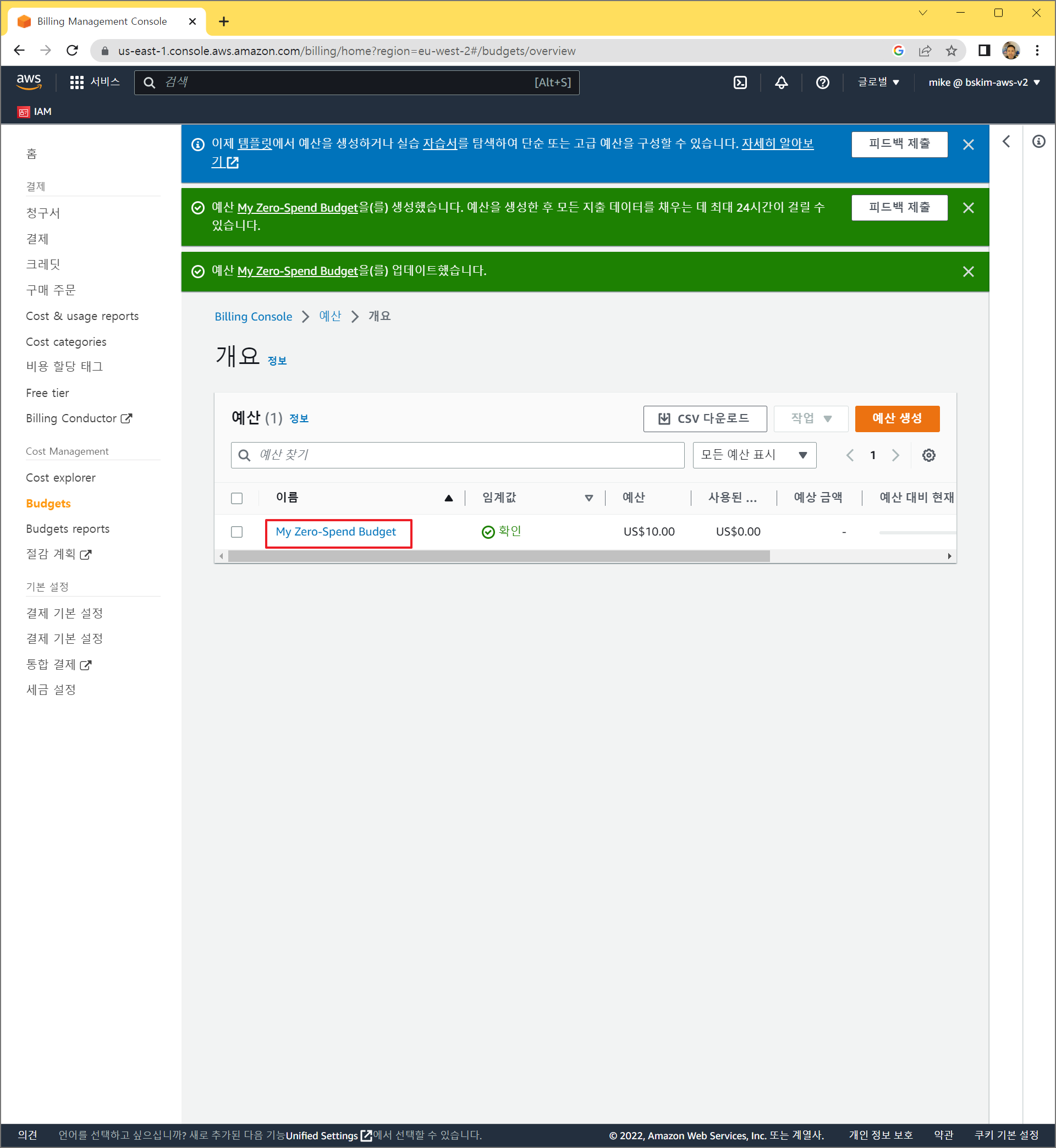Go to the next table page
The height and width of the screenshot is (1148, 1056).
click(x=895, y=455)
